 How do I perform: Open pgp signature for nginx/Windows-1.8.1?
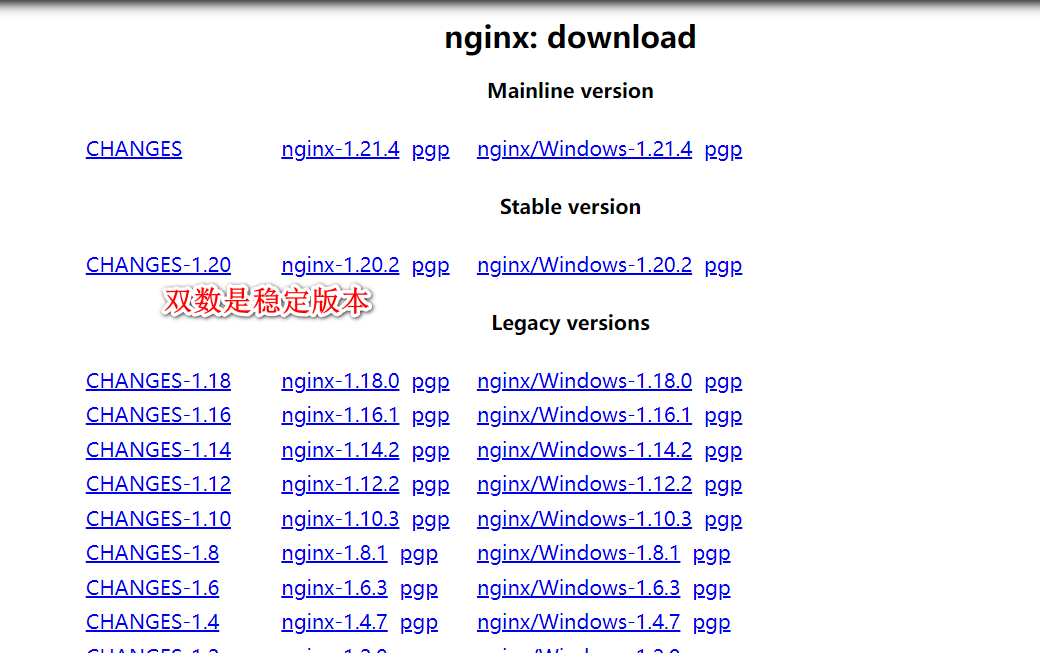tap(711, 554)
